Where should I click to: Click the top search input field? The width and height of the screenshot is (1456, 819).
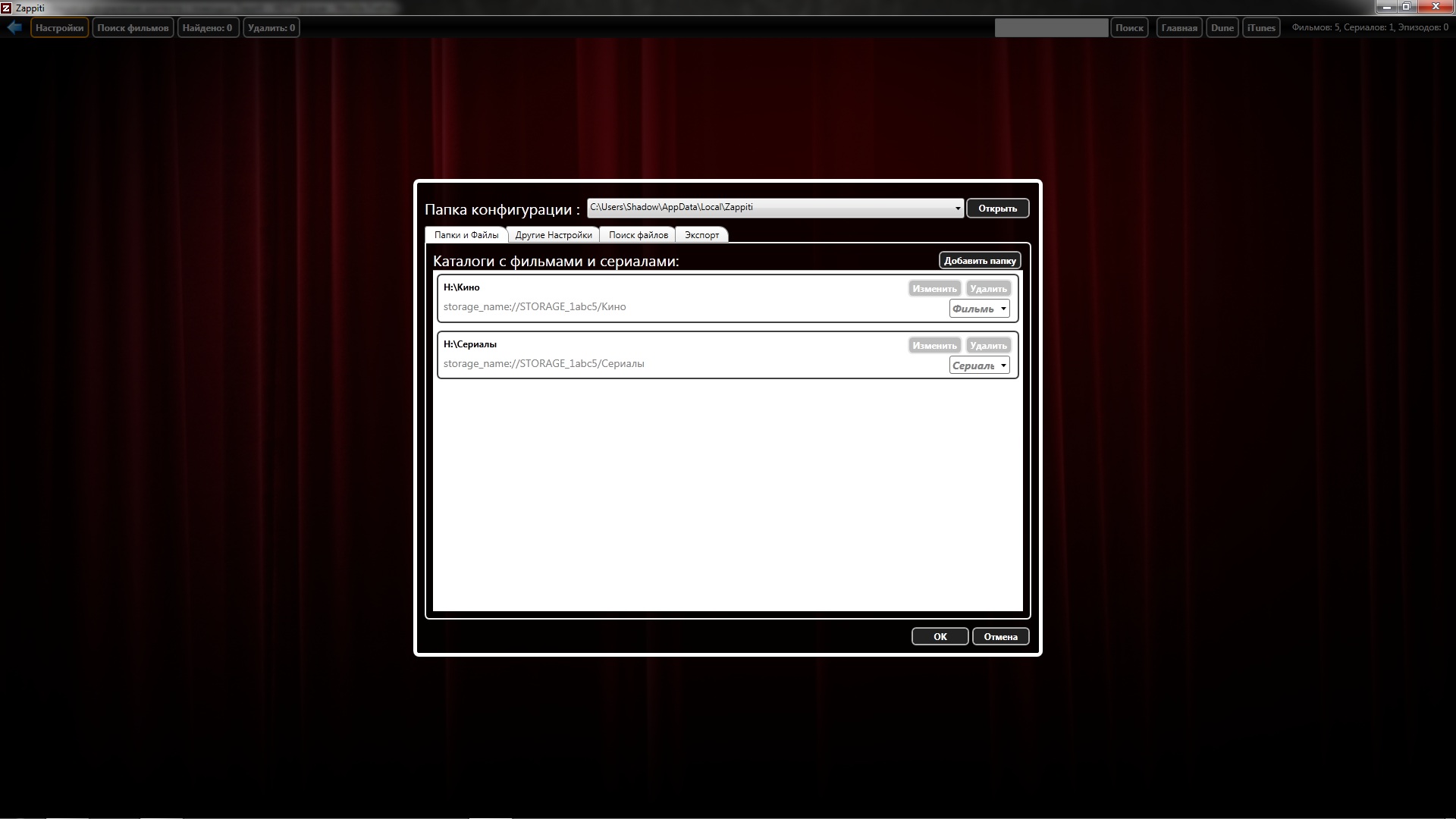(x=1050, y=28)
